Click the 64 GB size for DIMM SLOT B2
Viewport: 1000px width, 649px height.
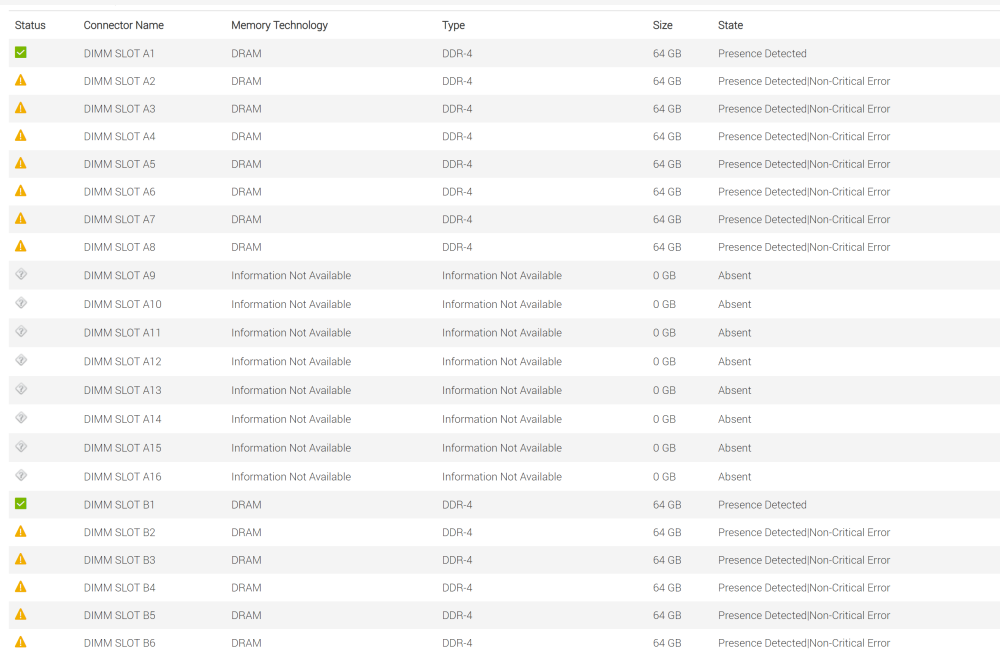(667, 532)
